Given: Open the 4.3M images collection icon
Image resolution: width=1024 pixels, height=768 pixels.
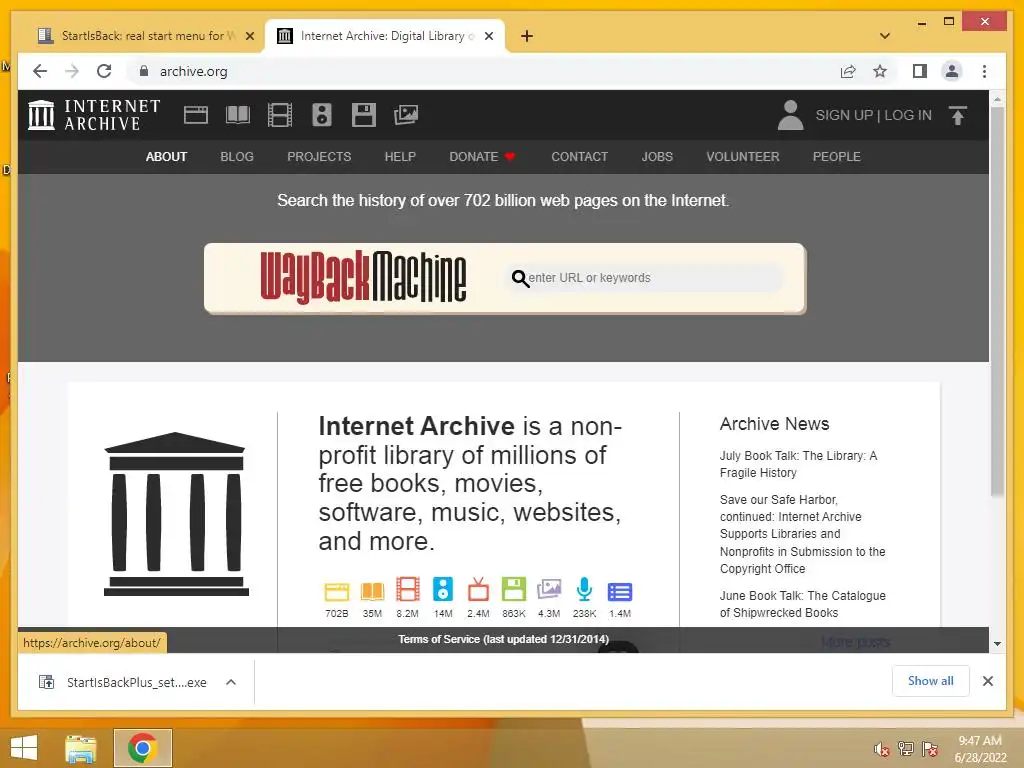Looking at the screenshot, I should click(x=549, y=590).
